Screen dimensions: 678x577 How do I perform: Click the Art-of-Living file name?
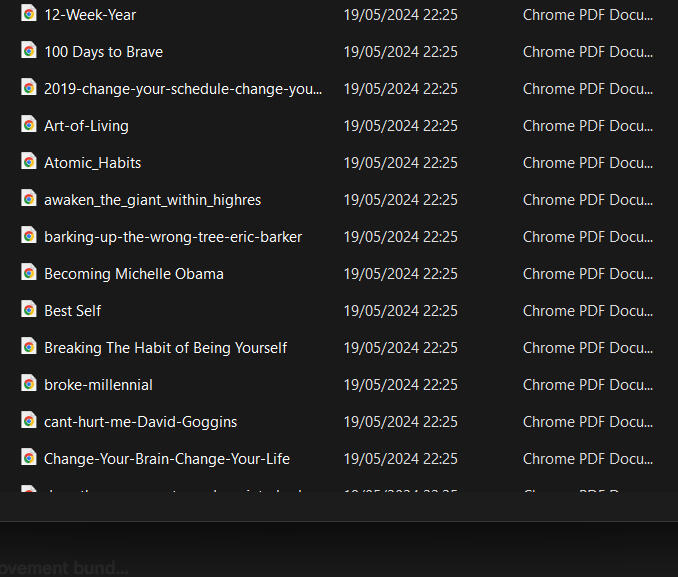coord(86,126)
